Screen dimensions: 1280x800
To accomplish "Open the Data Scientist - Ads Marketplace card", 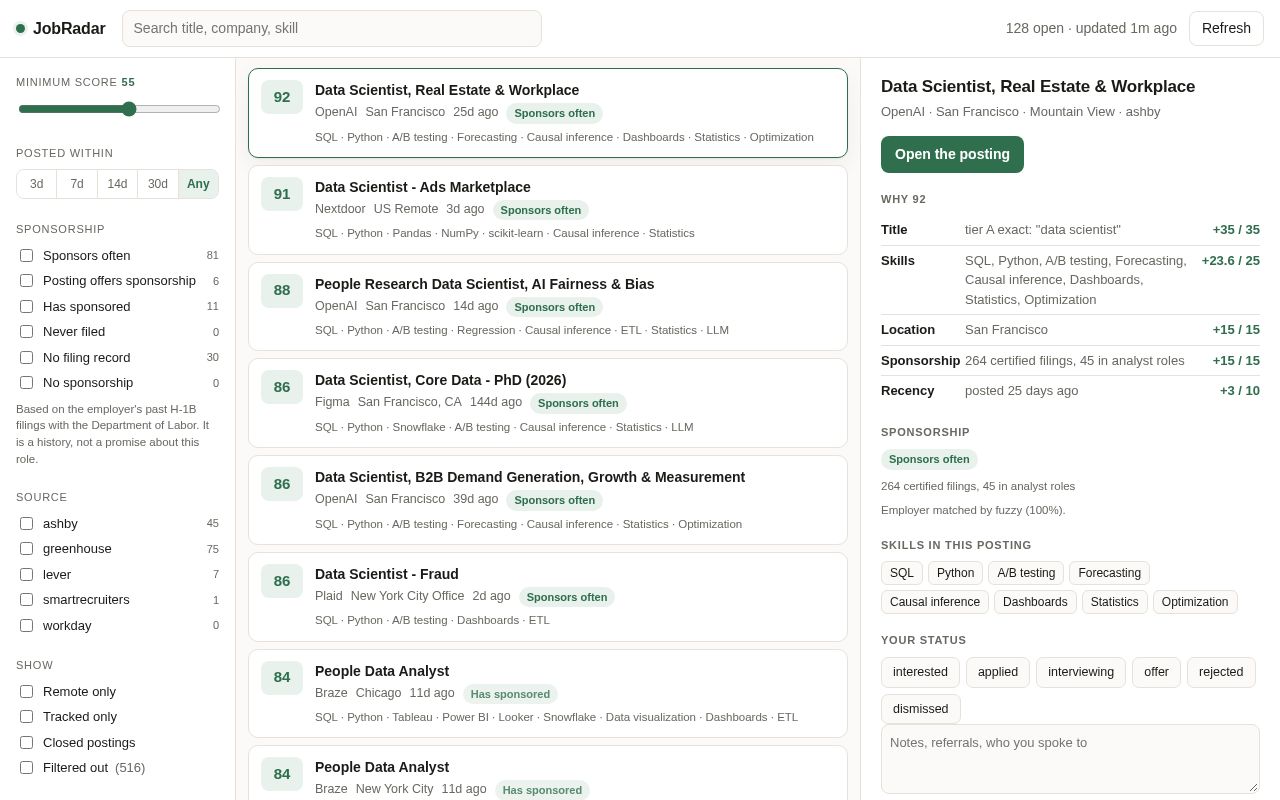I will 548,210.
